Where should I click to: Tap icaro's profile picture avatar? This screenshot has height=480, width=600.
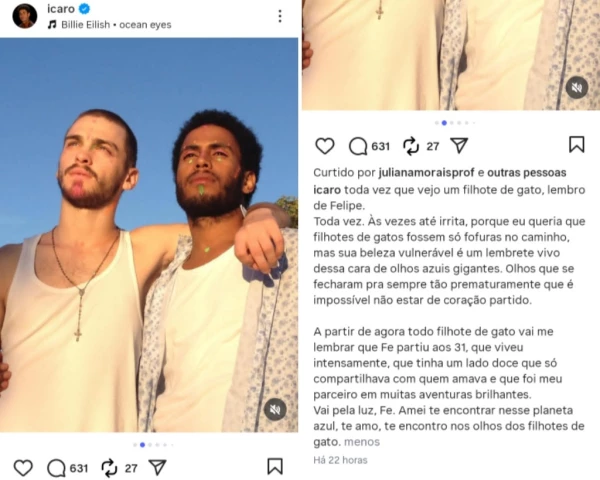coord(24,16)
